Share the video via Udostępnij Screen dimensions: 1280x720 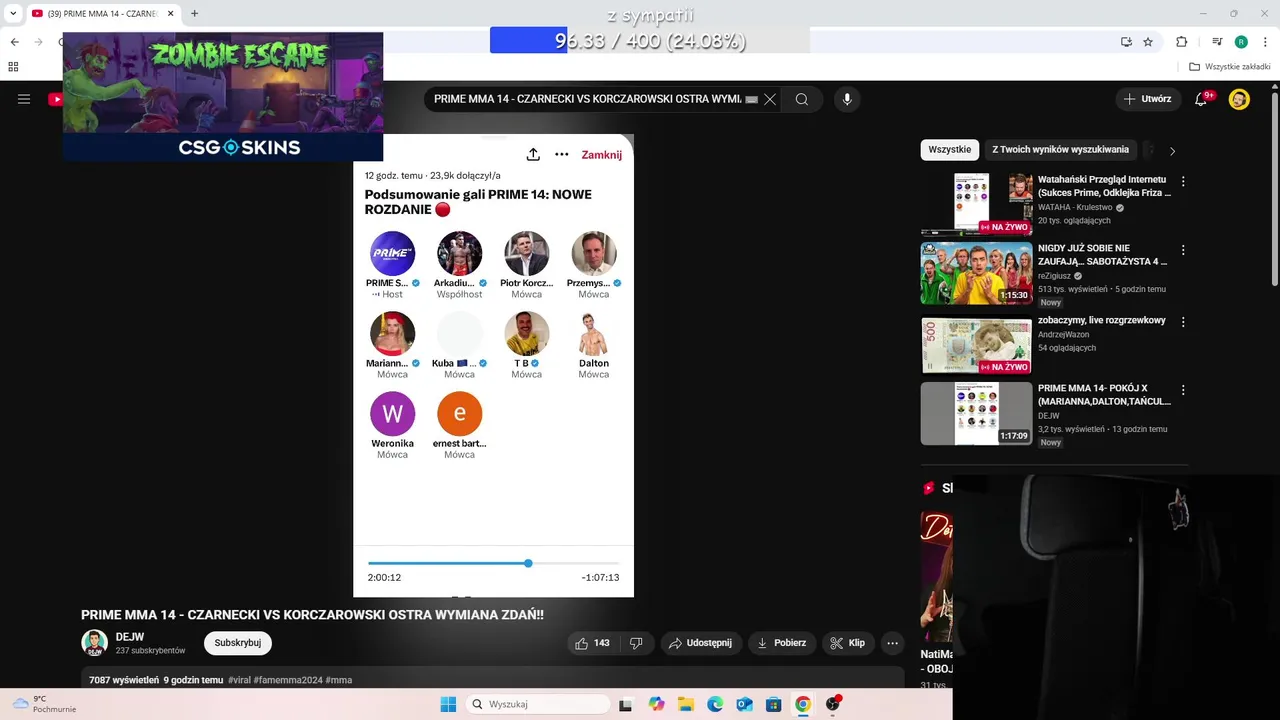click(x=700, y=643)
